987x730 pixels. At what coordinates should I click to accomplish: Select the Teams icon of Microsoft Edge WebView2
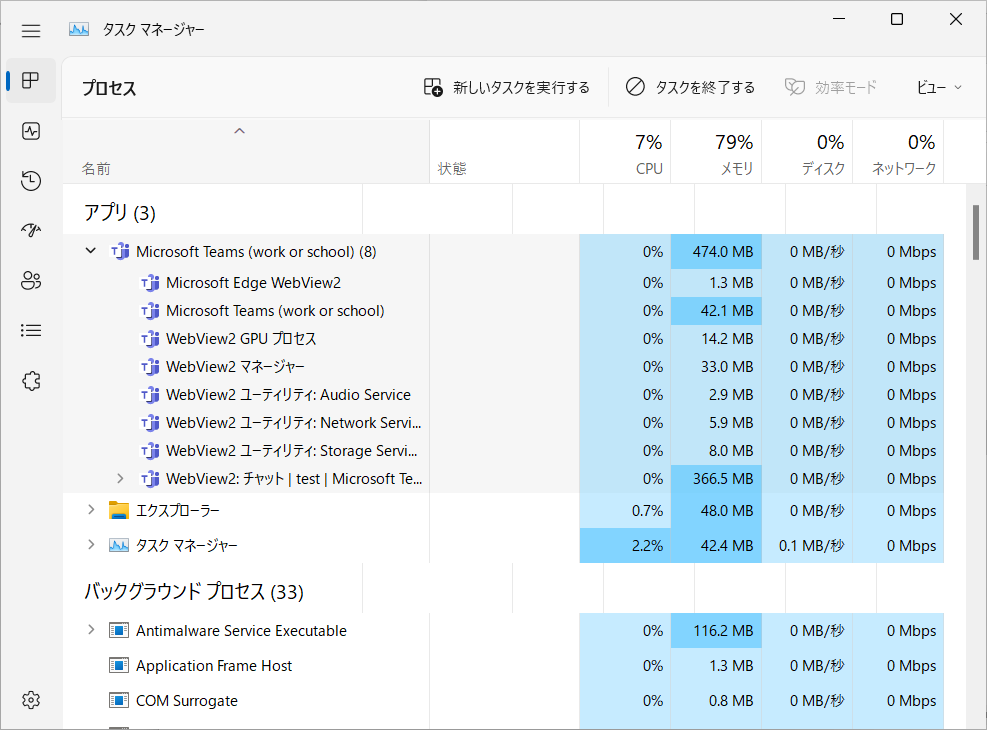click(x=150, y=283)
